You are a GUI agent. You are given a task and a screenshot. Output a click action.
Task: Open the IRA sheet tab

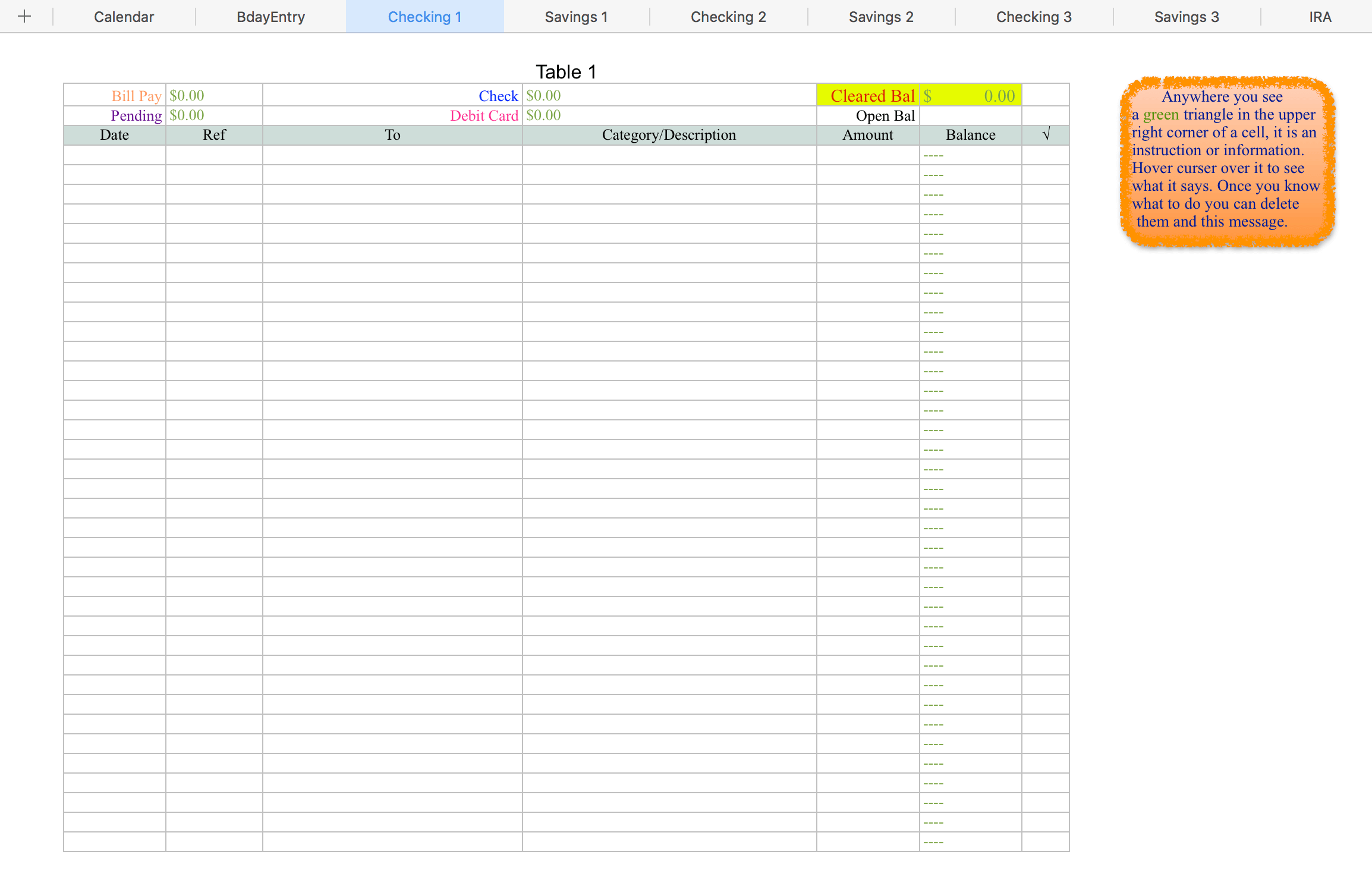(x=1320, y=17)
